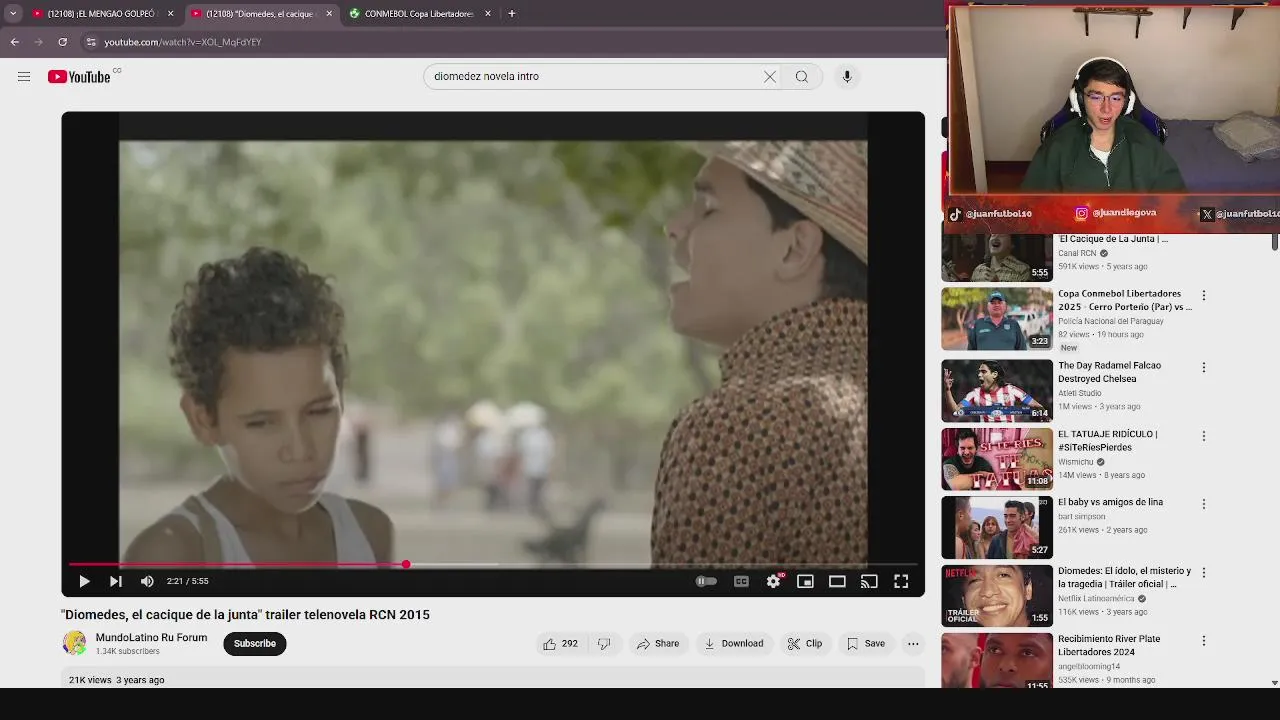Open the tab search dropdown arrow
This screenshot has height=720, width=1280.
13,14
